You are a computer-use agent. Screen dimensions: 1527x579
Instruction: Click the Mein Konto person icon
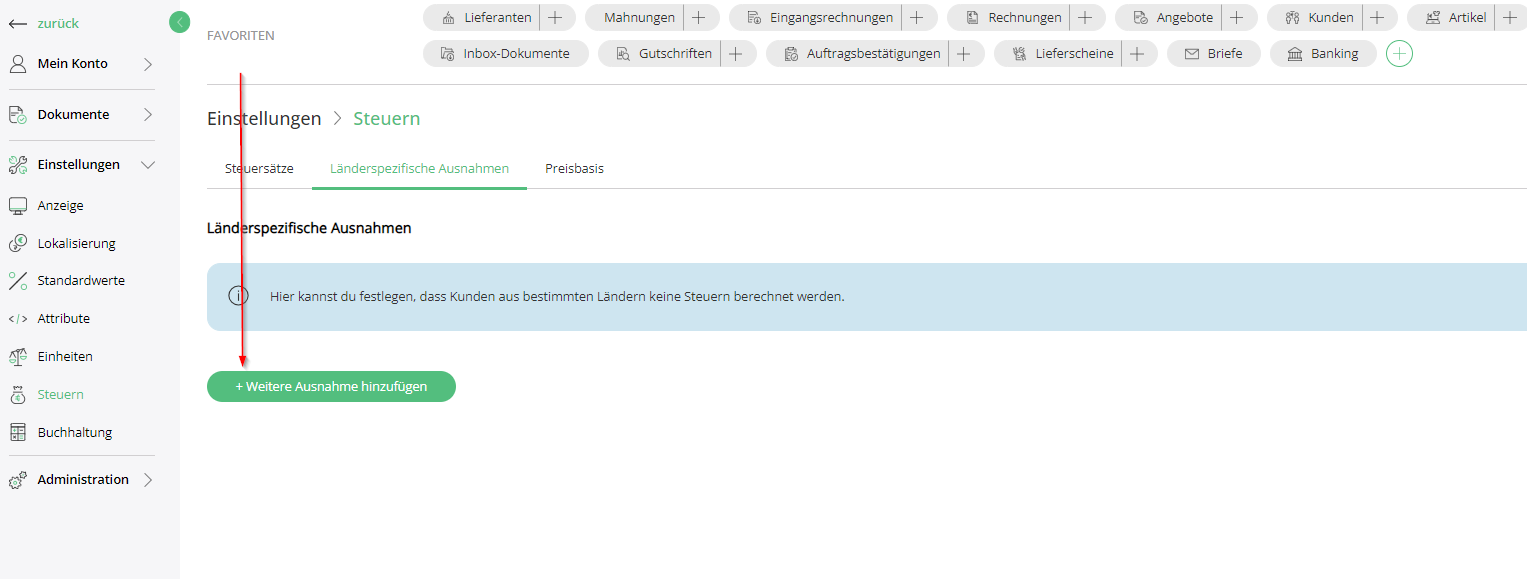pos(18,64)
